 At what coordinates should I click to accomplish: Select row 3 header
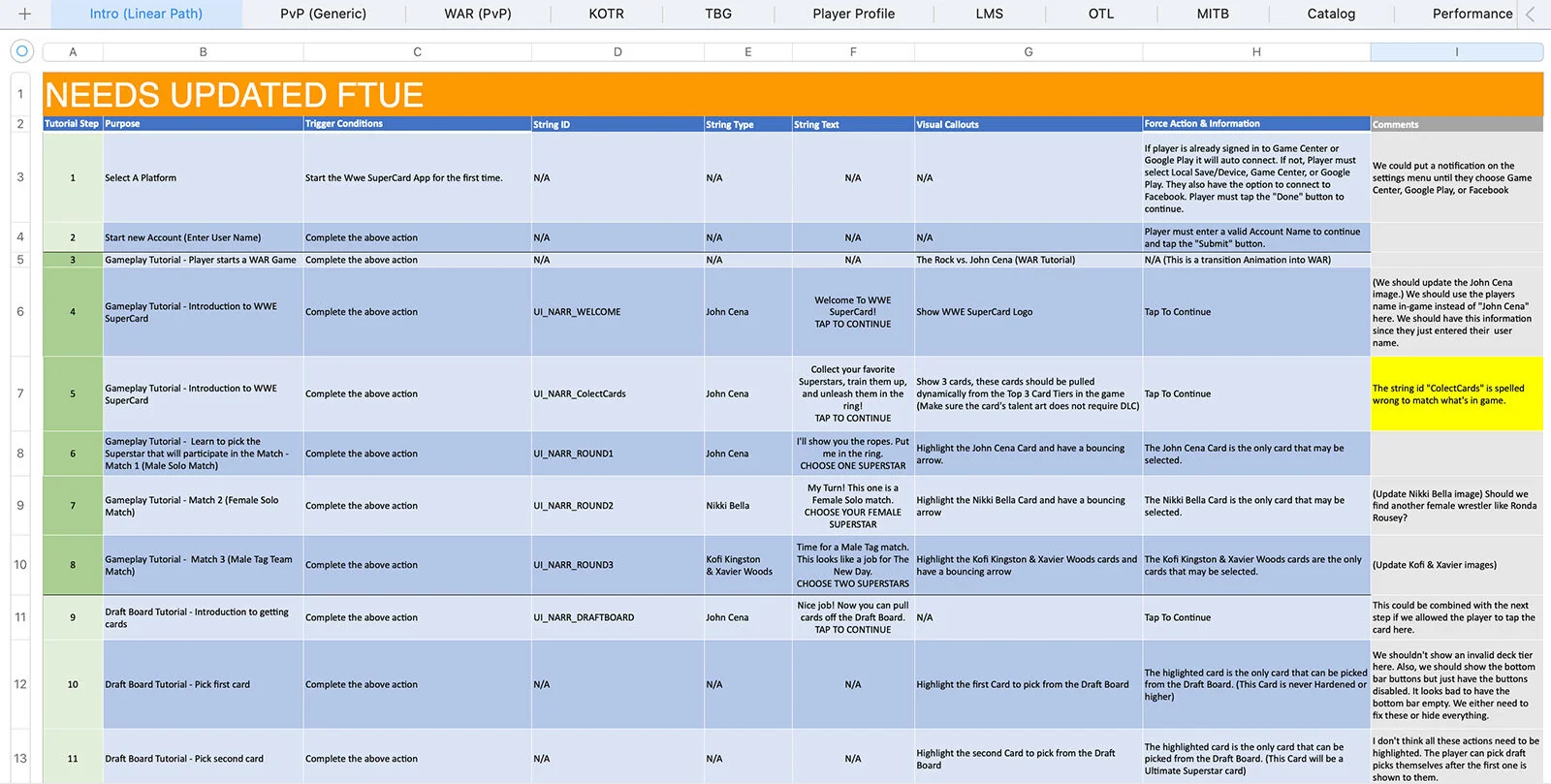coord(20,177)
